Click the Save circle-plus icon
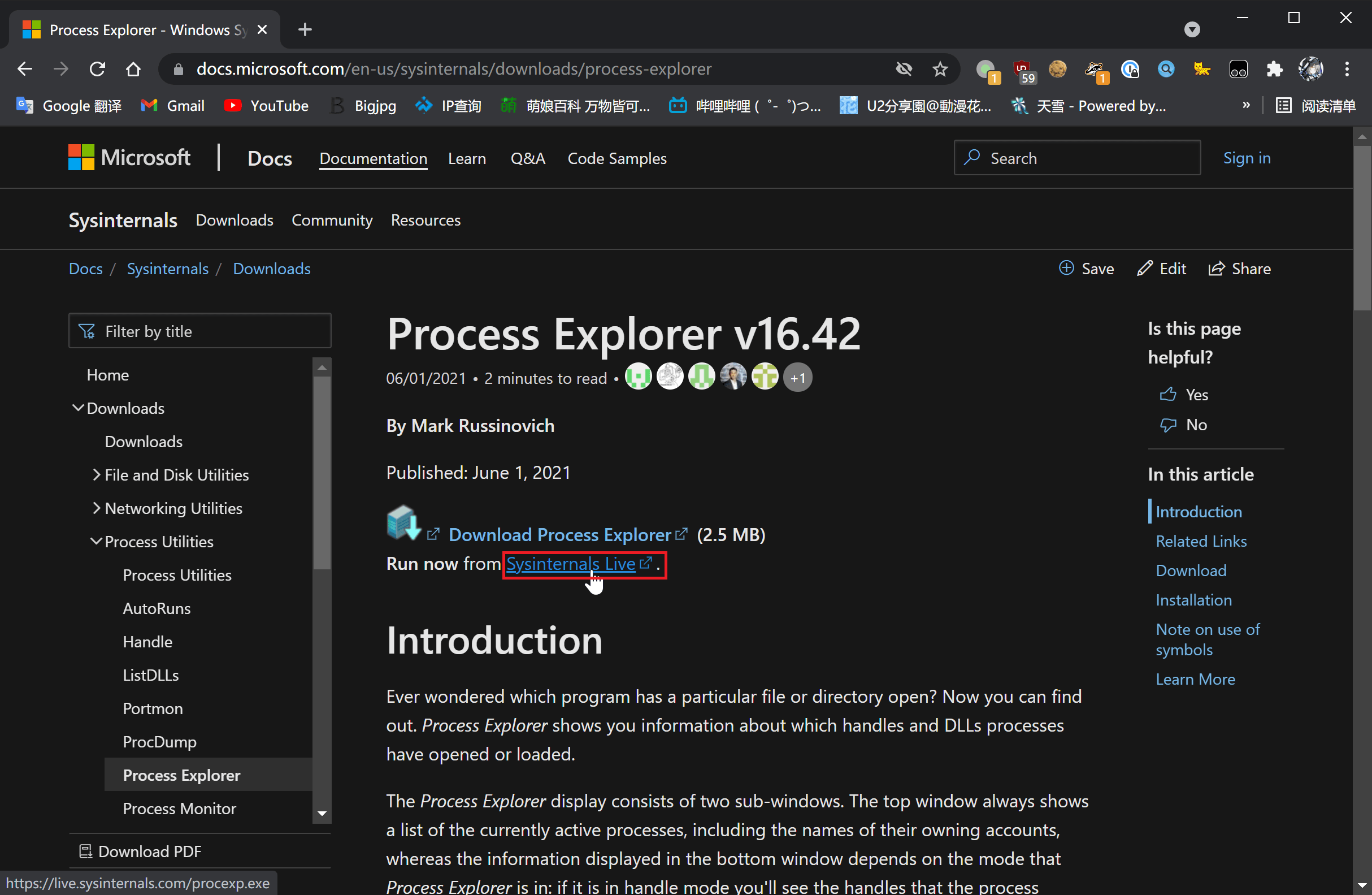The height and width of the screenshot is (895, 1372). click(1066, 268)
